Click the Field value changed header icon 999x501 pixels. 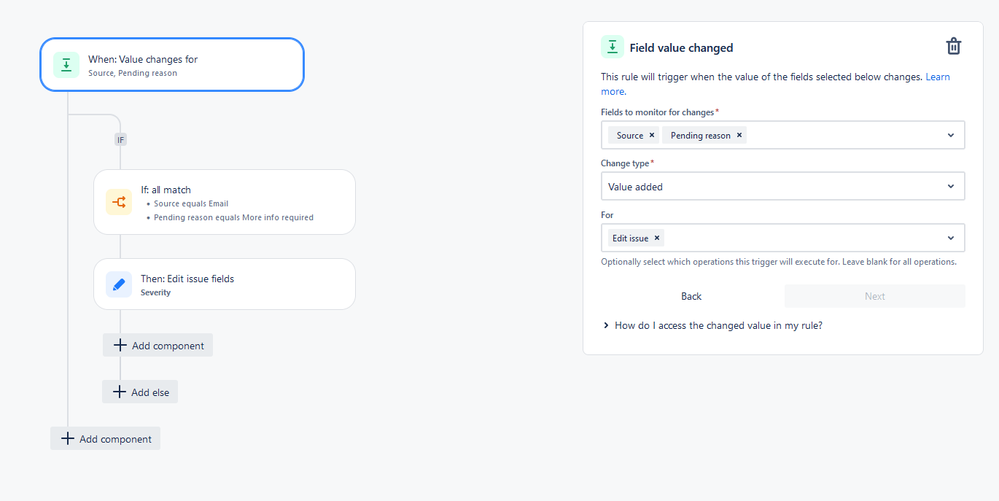[612, 47]
